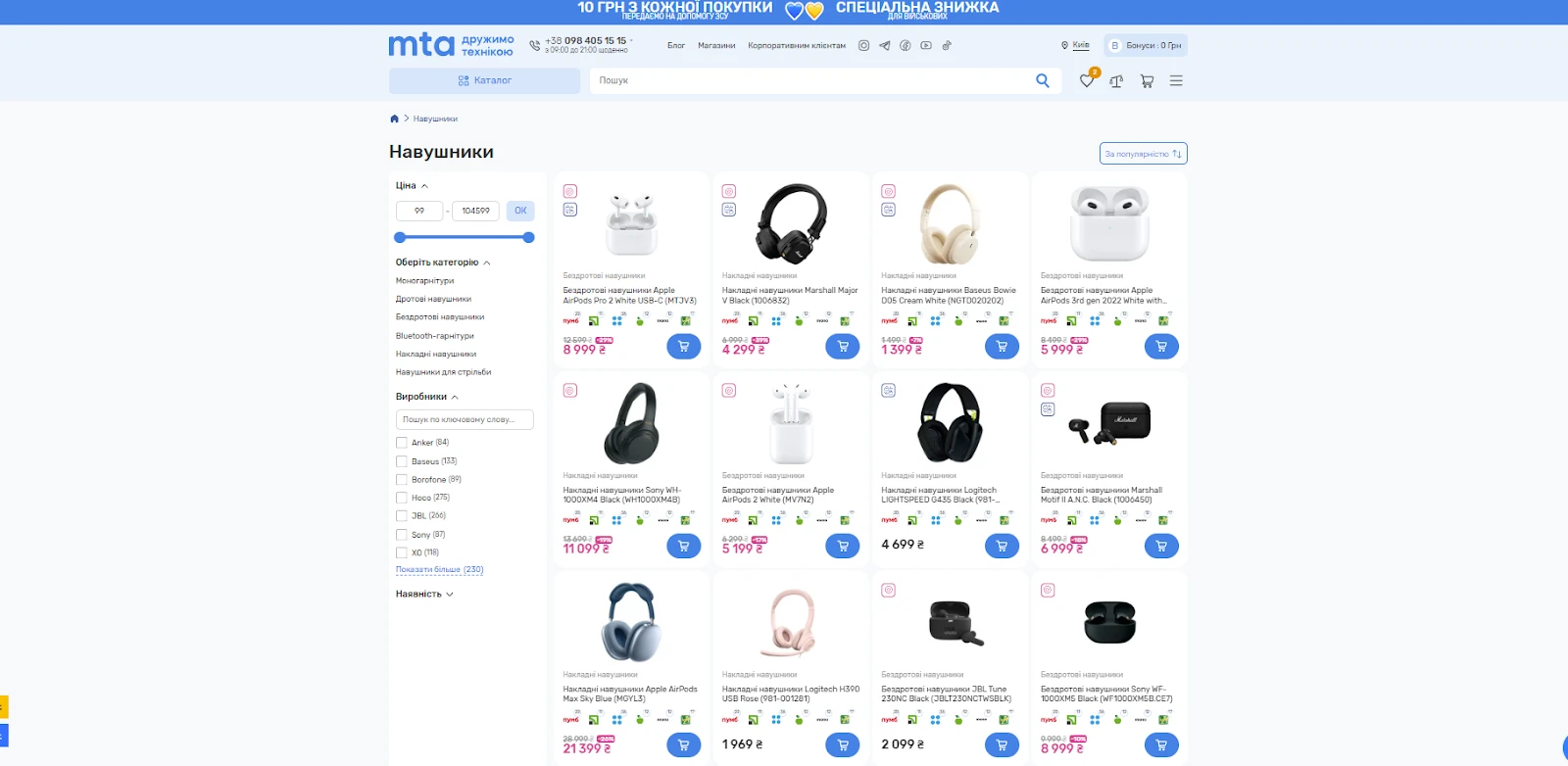Add Sony WF-1000XM5 Black to cart
The image size is (1568, 766).
pos(1161,745)
